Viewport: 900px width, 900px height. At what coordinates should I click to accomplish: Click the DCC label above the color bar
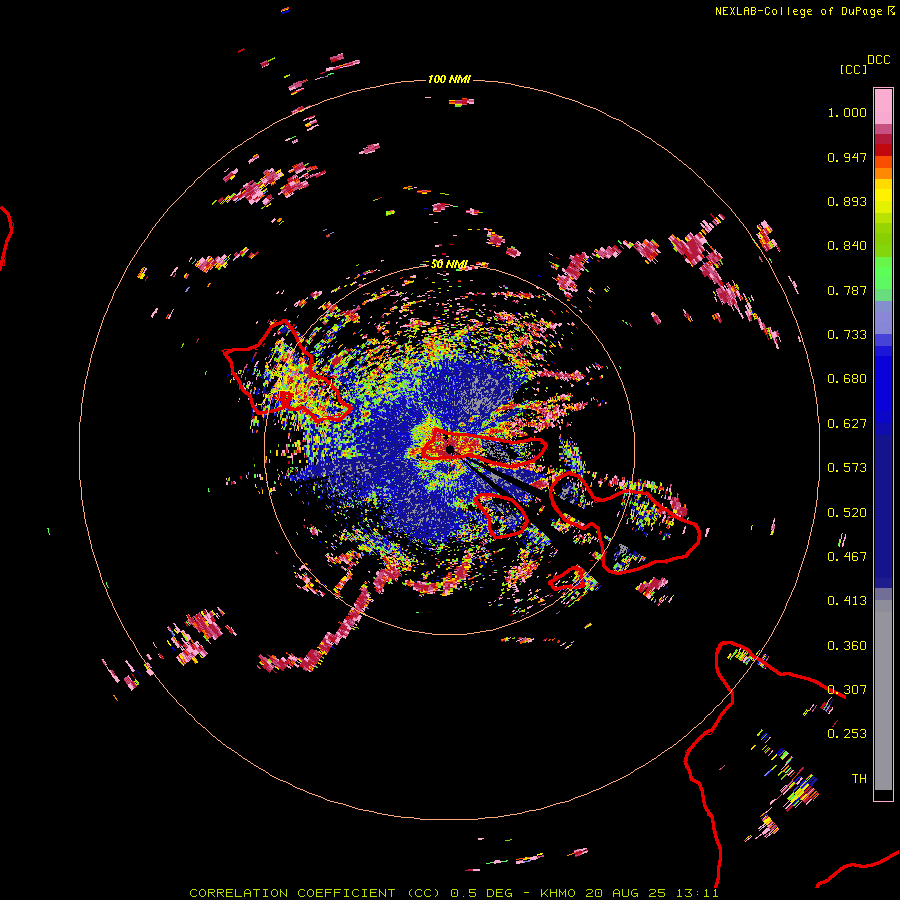pos(878,60)
